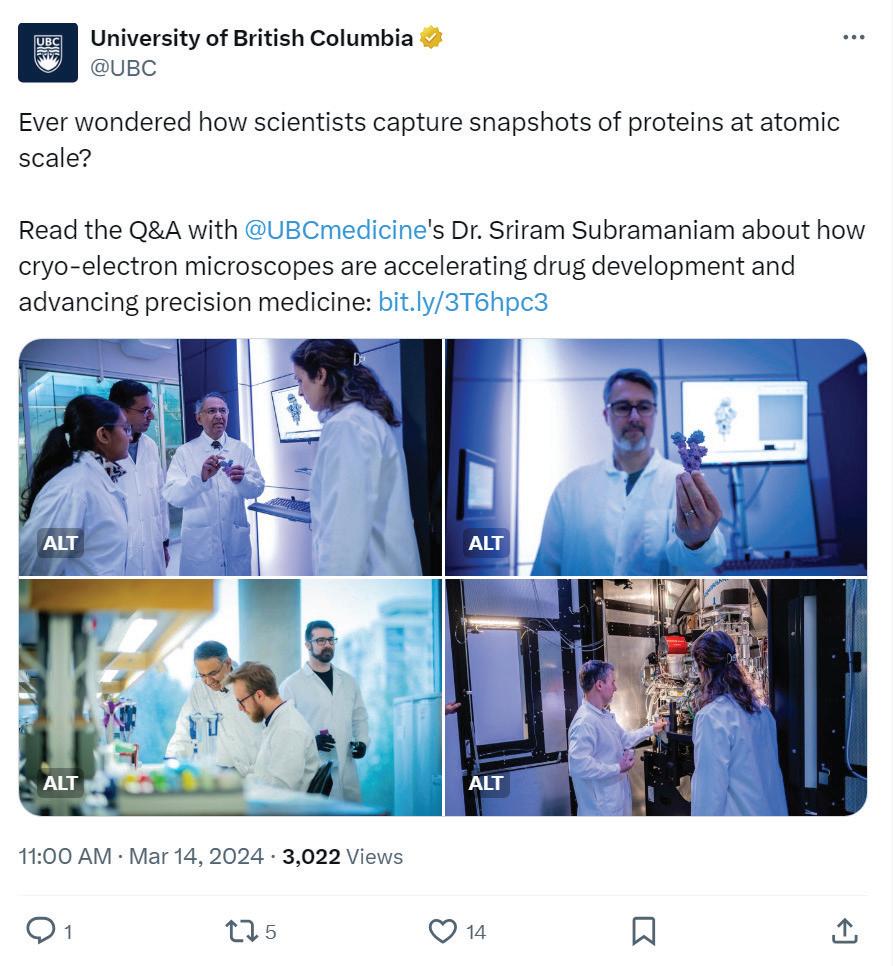Screen dimensions: 893x966
Task: Show ALT text for microscope interior photo
Action: pyautogui.click(x=486, y=782)
